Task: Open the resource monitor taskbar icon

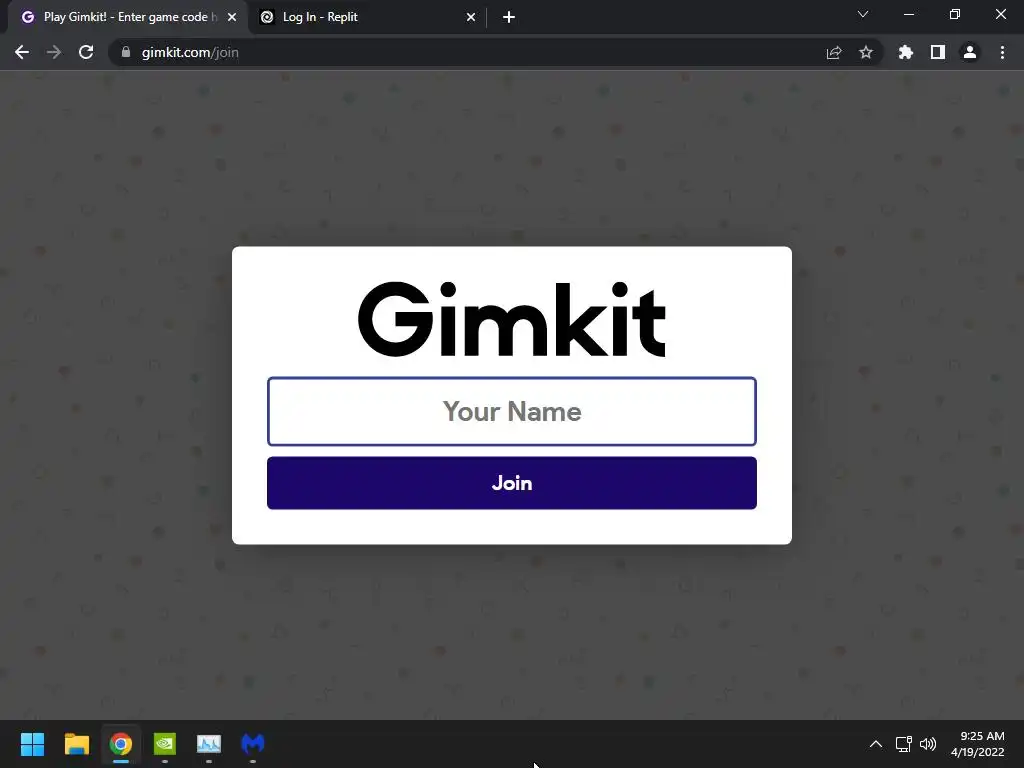Action: (209, 744)
